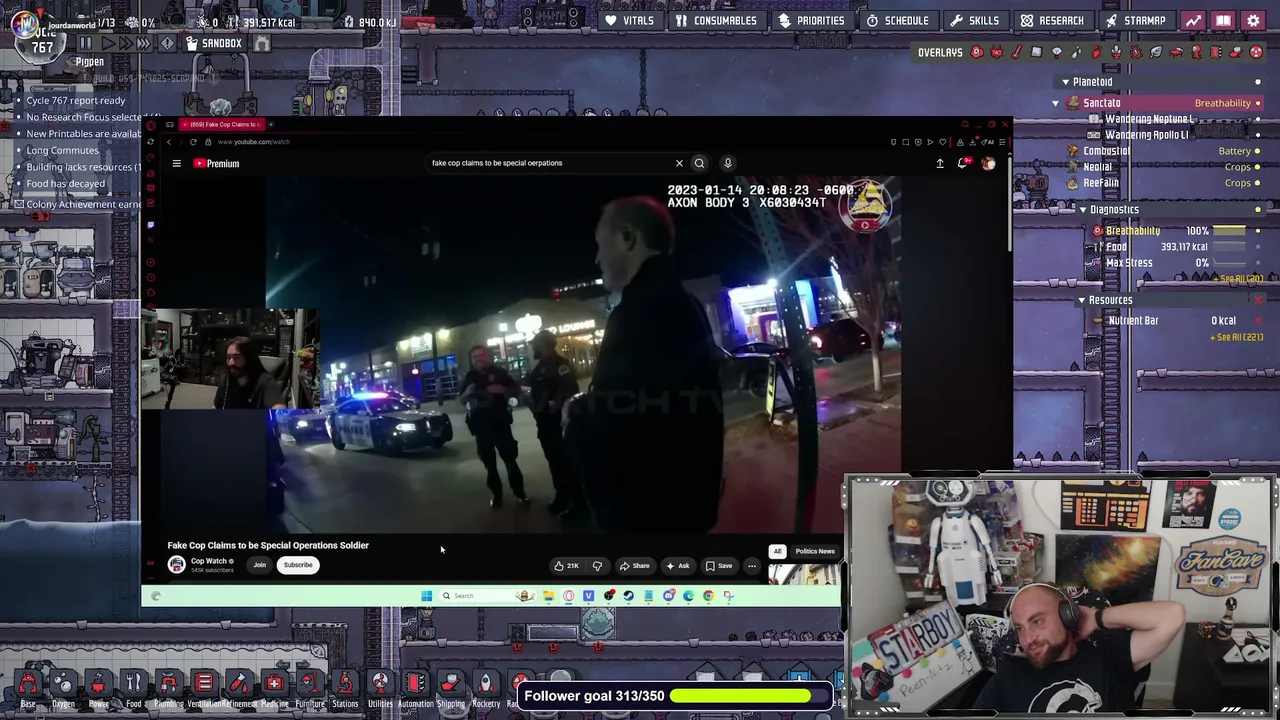Share the Fake Cop video
Image resolution: width=1280 pixels, height=720 pixels.
click(x=634, y=566)
